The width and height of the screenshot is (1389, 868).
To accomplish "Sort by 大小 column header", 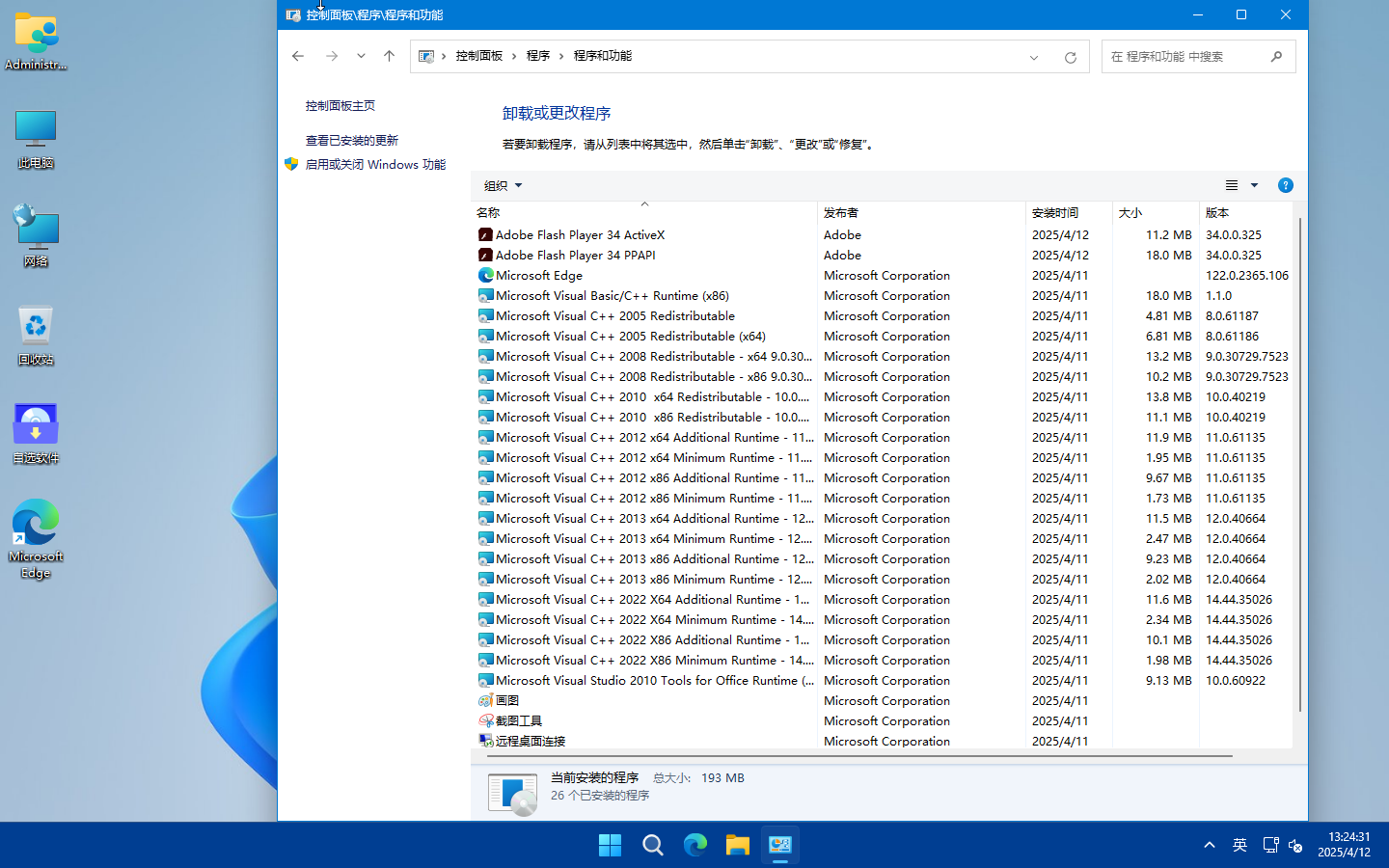I will (x=1155, y=212).
